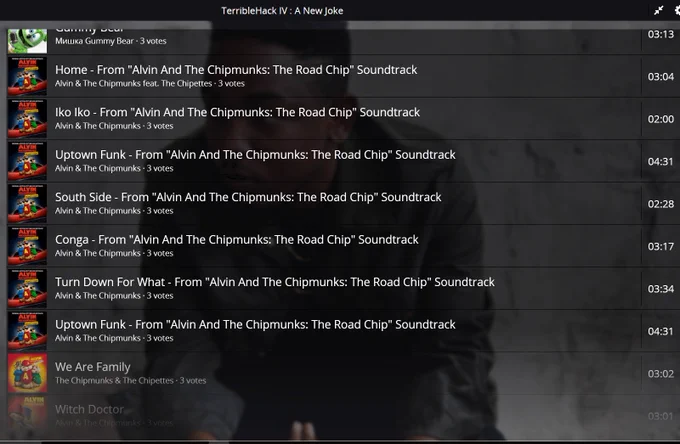Viewport: 680px width, 444px height.
Task: Select the Home - From "Alvin And The Chipmunks" track title
Action: pyautogui.click(x=236, y=70)
